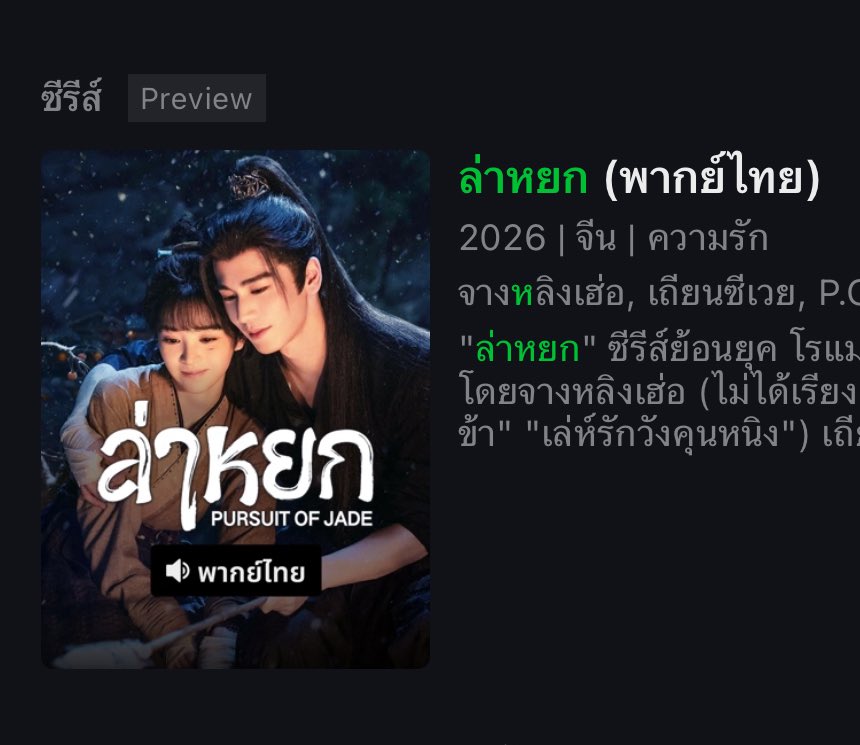
Task: Open the ล่าหยก (พากย์ไทย) title link
Action: pyautogui.click(x=640, y=178)
